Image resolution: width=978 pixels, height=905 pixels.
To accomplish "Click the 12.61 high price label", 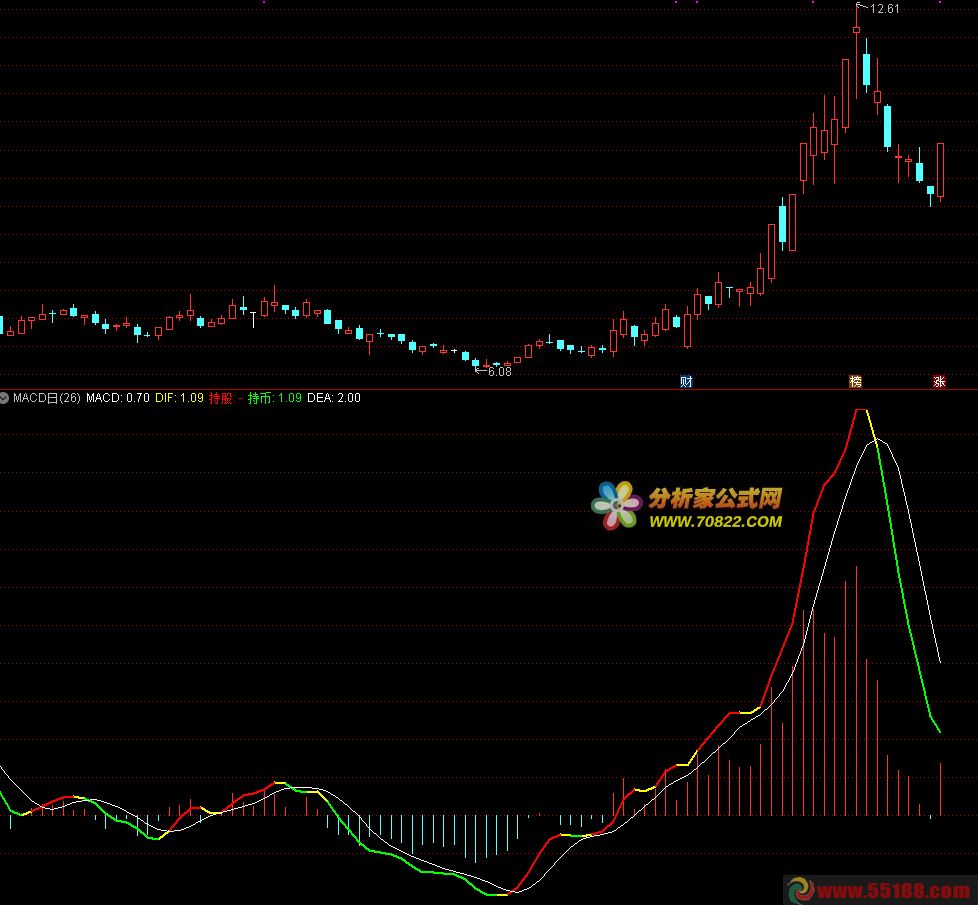I will pos(884,9).
